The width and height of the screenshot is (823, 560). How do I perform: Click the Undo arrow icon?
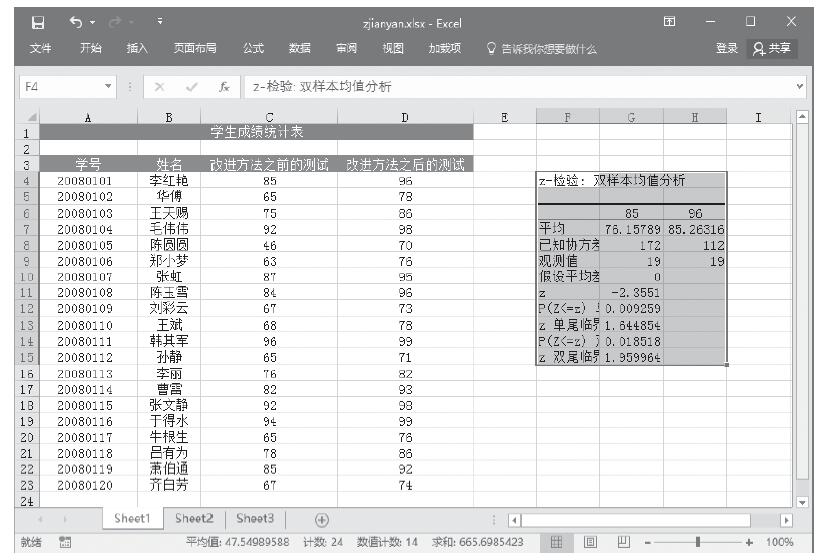pyautogui.click(x=74, y=21)
